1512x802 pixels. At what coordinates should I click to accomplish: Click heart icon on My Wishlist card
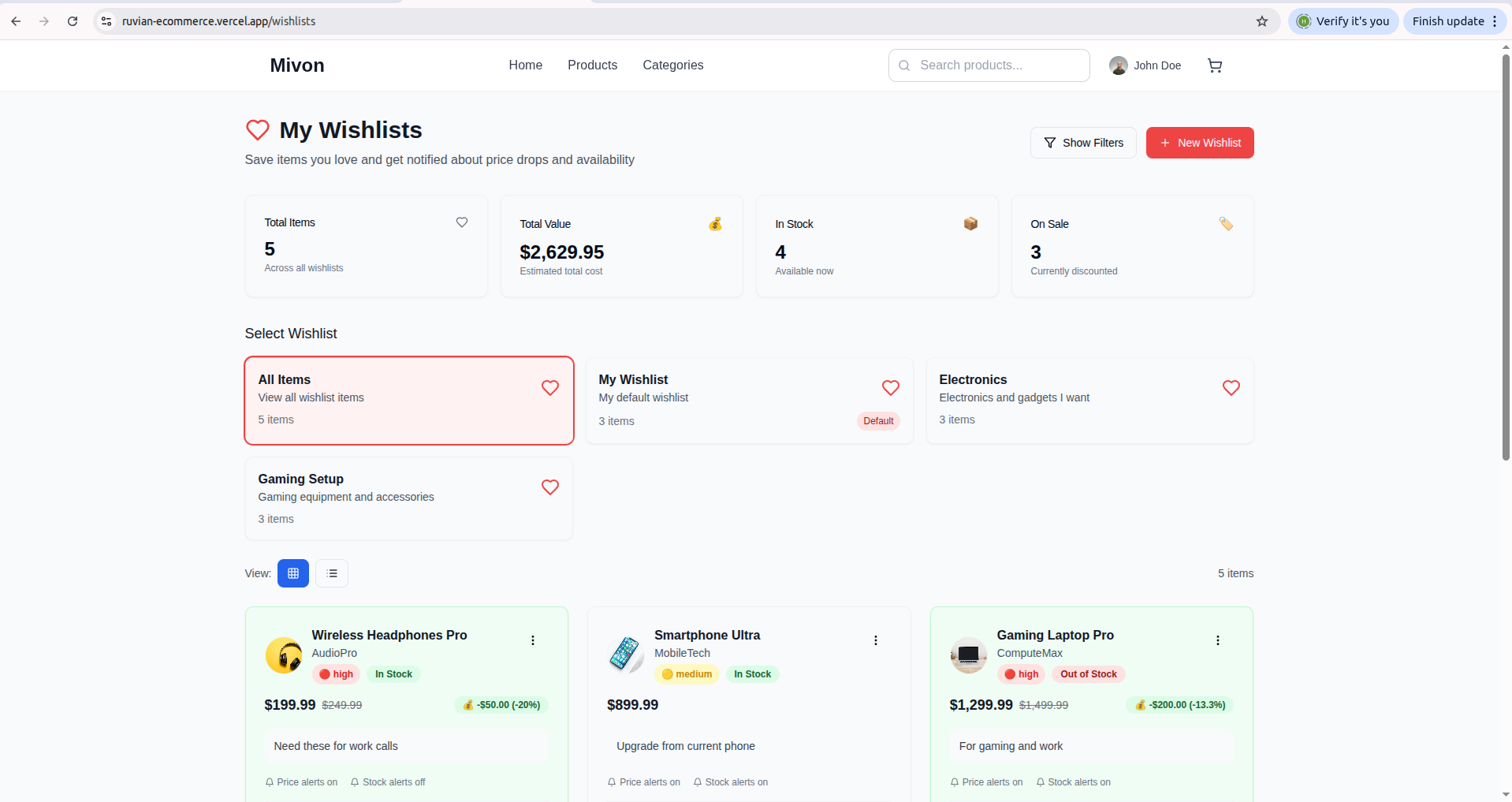point(891,388)
